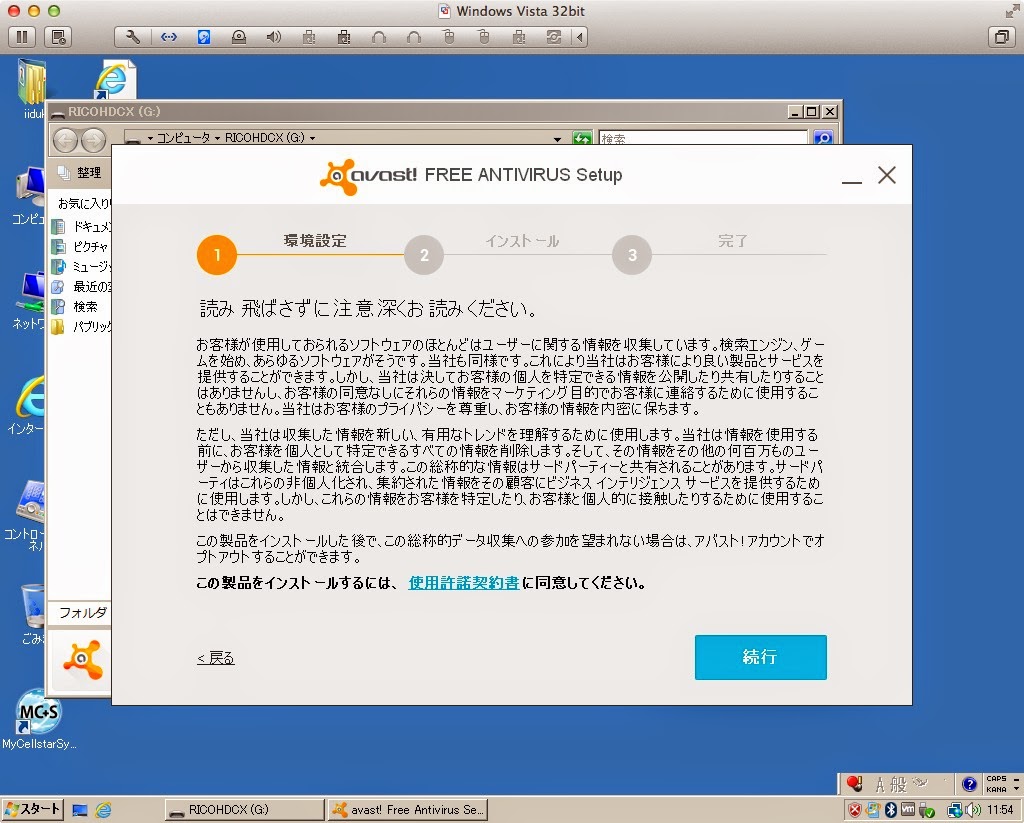Toggle the KANA lock indicator
1024x823 pixels.
(997, 789)
